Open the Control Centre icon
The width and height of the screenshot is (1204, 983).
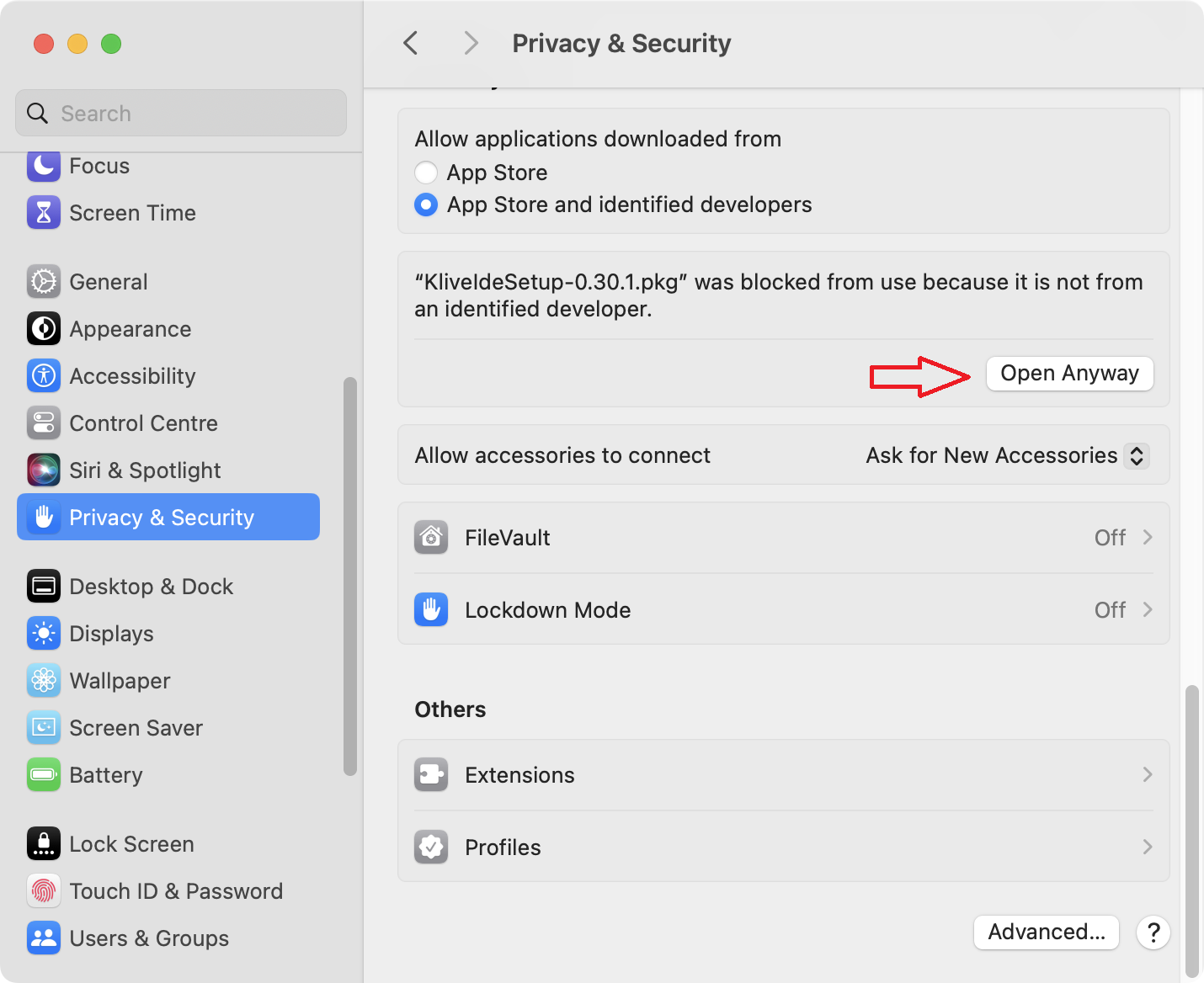[x=44, y=422]
